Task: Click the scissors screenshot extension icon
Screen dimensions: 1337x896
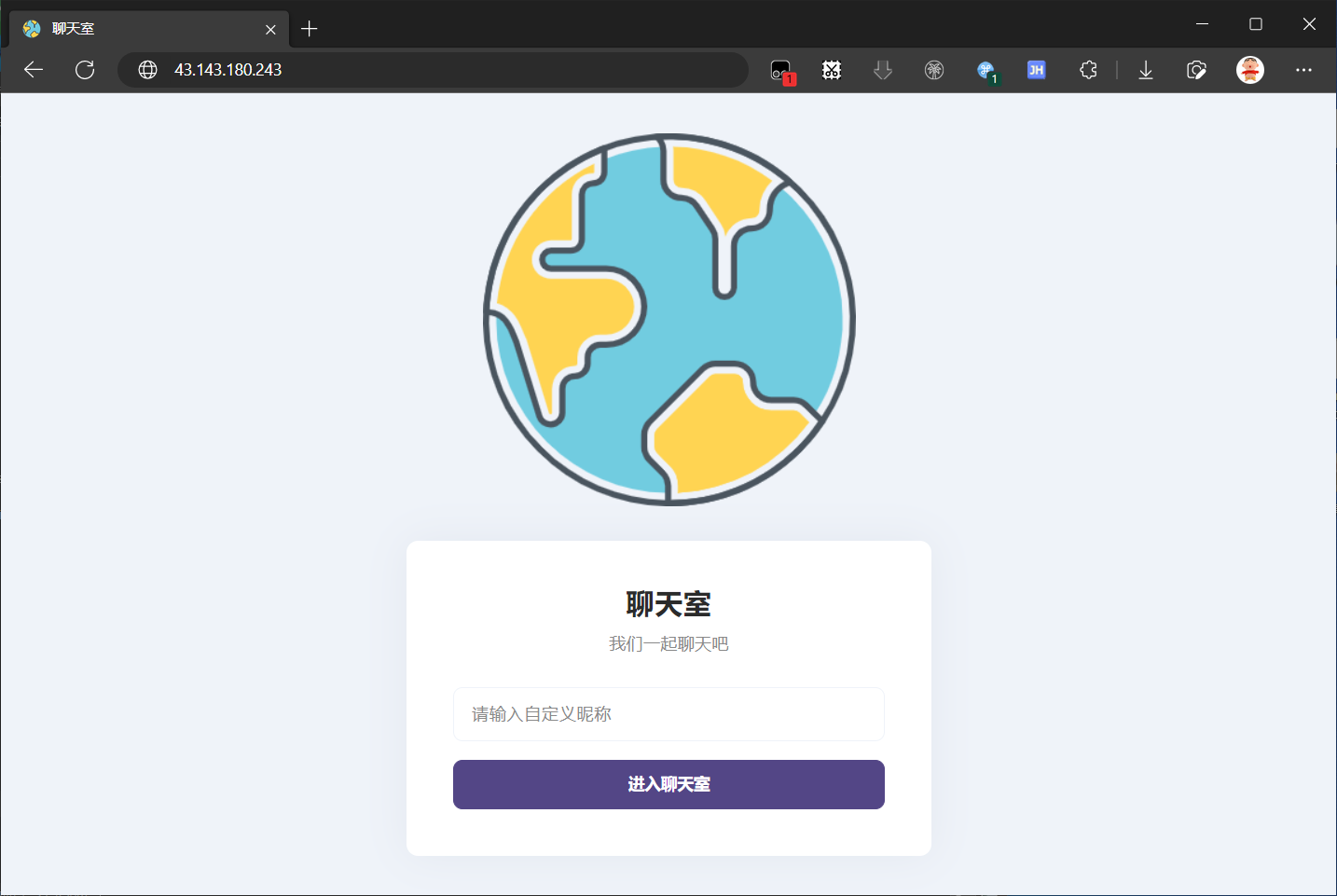Action: pos(831,69)
